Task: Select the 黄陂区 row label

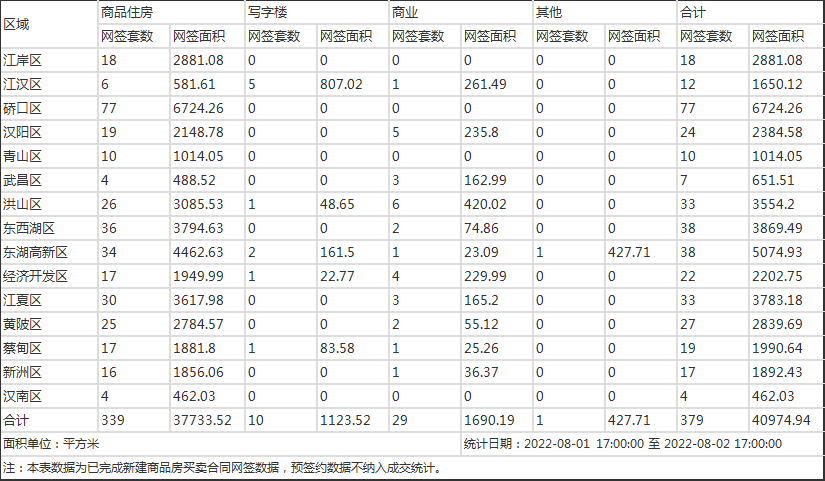Action: coord(22,324)
